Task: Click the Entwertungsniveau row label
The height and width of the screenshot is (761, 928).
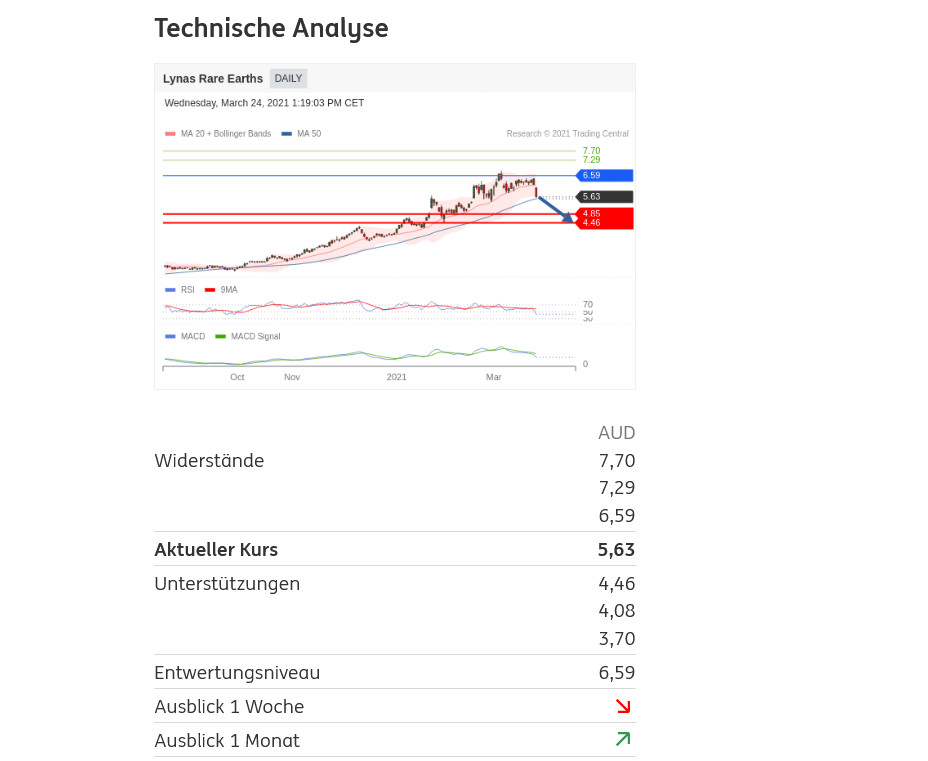Action: tap(237, 672)
